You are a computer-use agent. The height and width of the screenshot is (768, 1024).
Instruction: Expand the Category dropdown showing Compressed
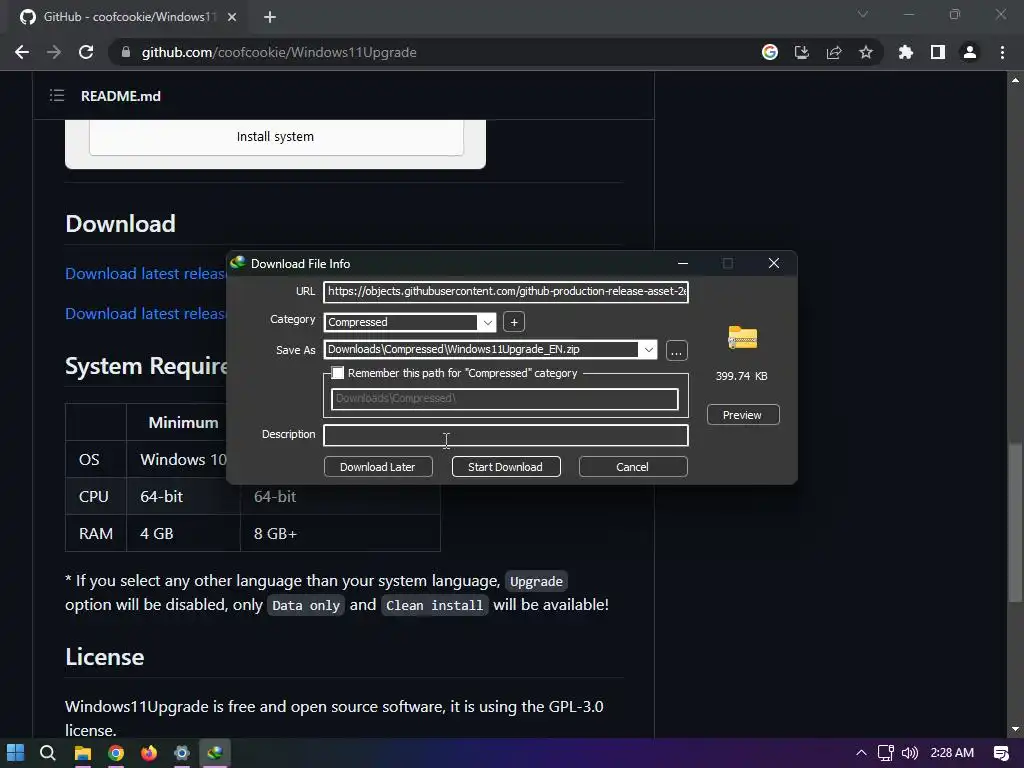pyautogui.click(x=487, y=322)
